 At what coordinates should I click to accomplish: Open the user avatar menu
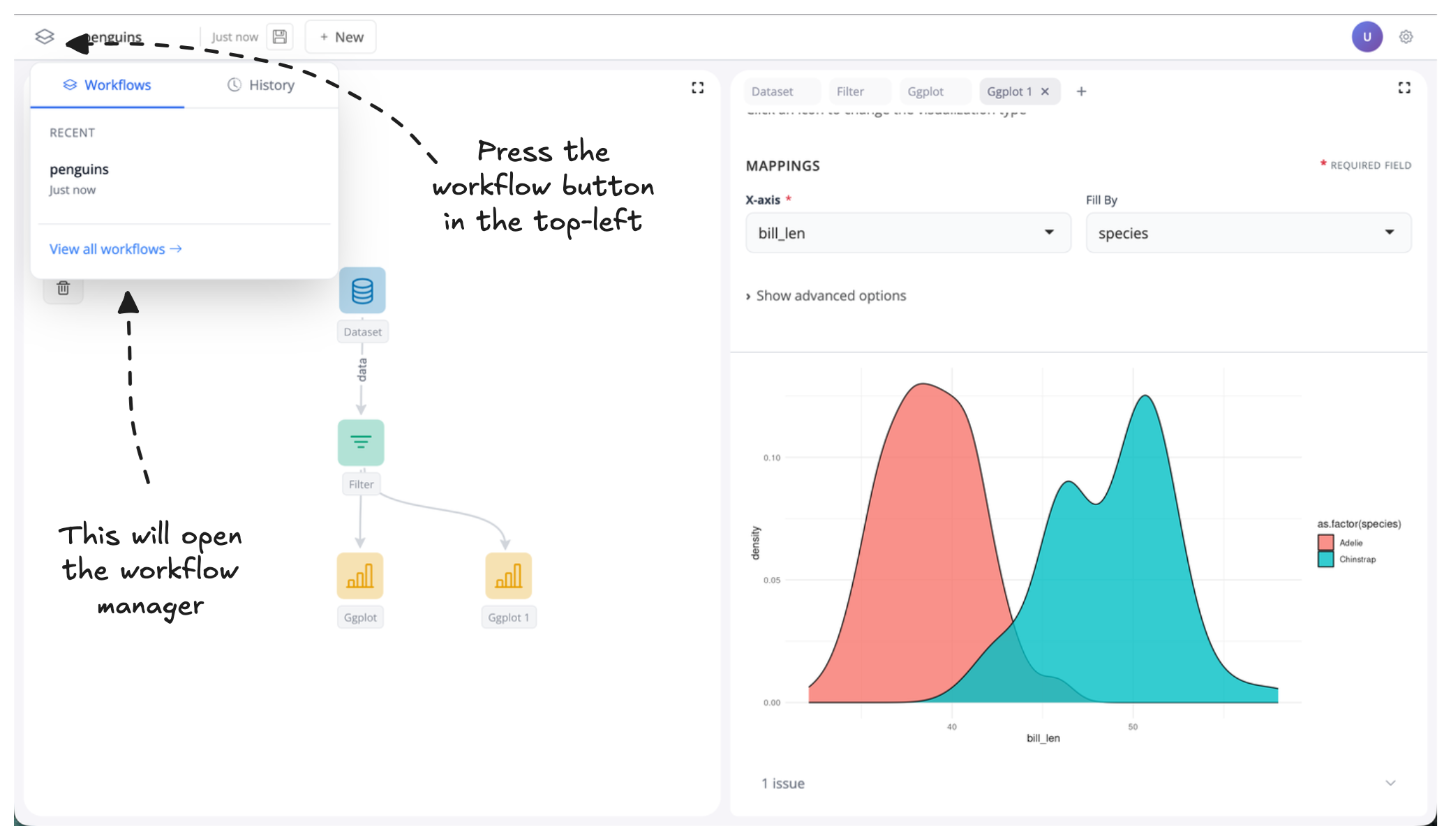pos(1367,37)
